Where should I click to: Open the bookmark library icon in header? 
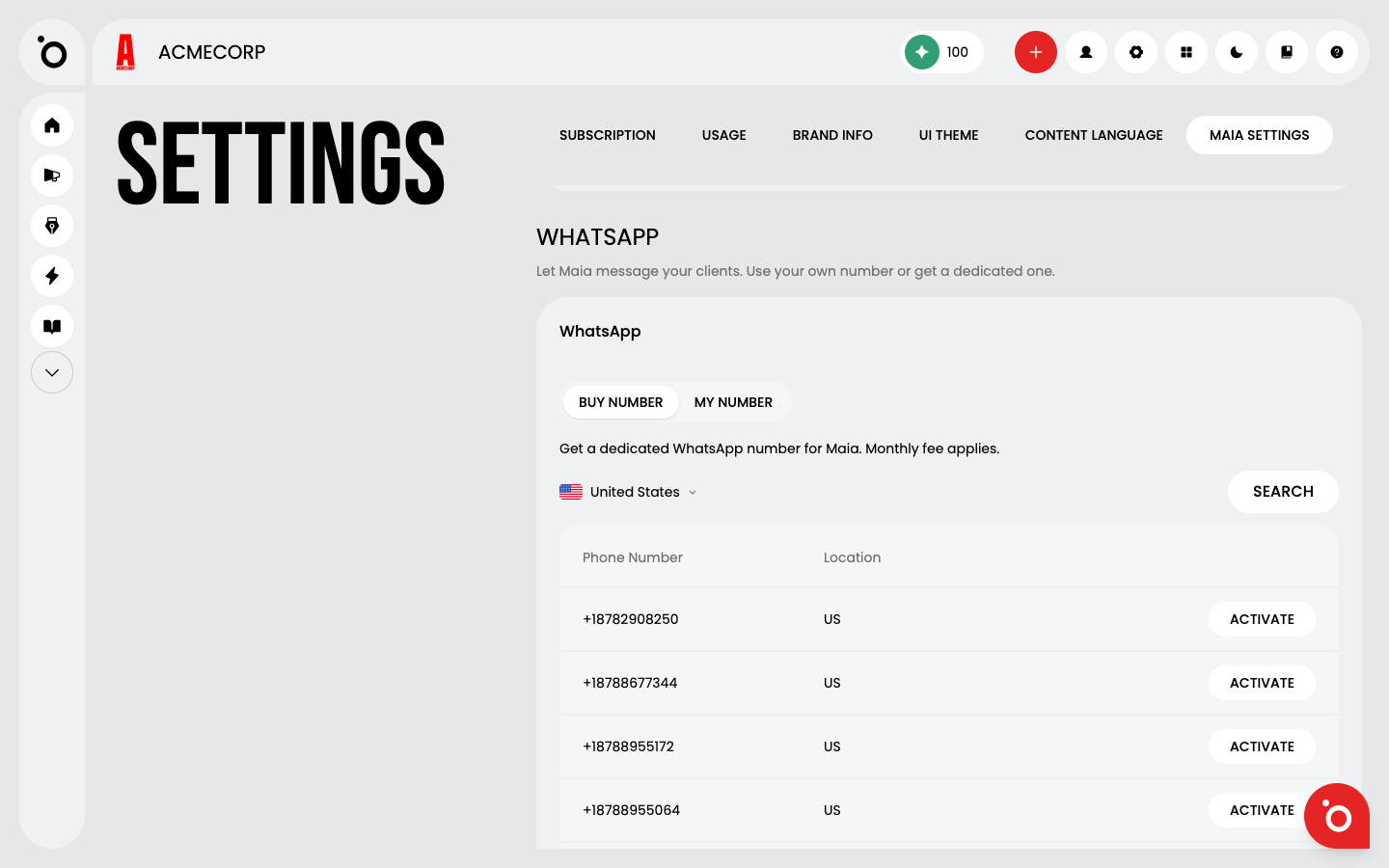click(x=1287, y=52)
